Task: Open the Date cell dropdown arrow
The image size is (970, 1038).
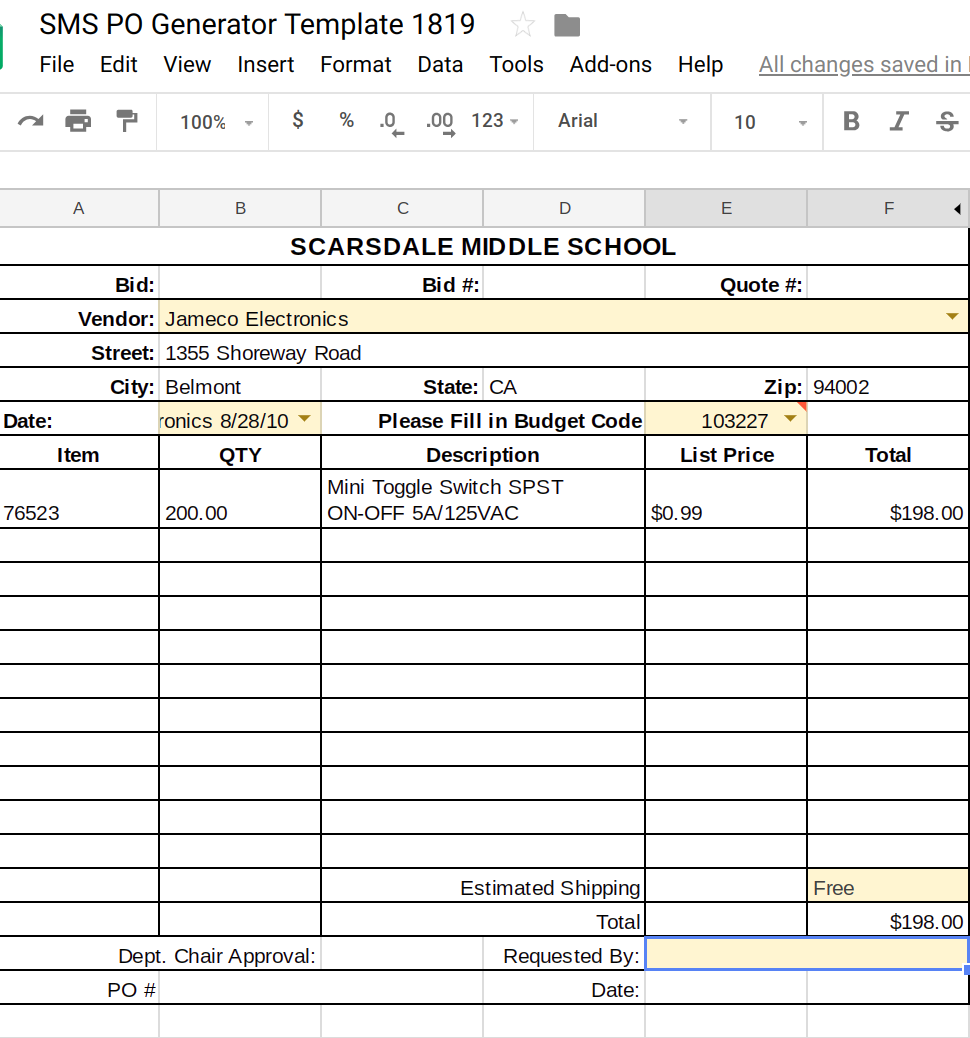Action: coord(305,418)
